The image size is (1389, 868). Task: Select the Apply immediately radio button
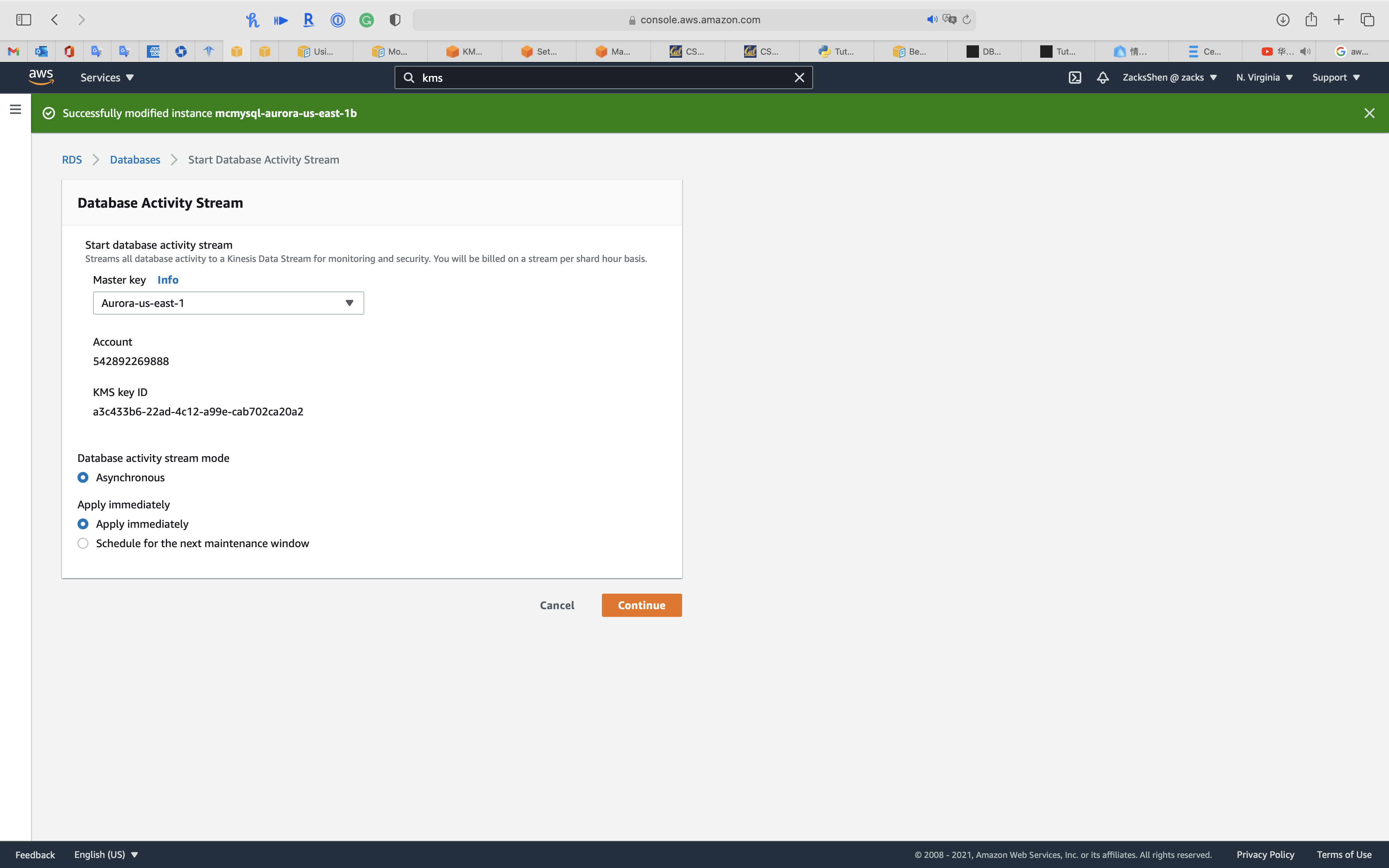click(83, 524)
